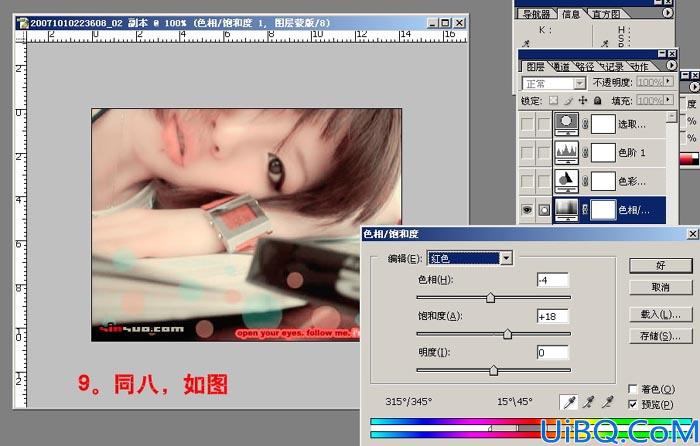Toggle lock transparent pixels icon

(x=553, y=100)
